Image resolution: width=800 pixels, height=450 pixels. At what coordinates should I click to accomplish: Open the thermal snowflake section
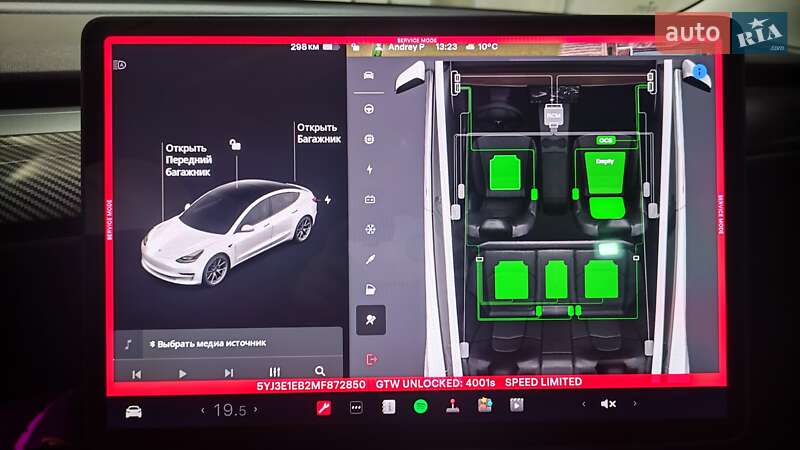pos(370,229)
